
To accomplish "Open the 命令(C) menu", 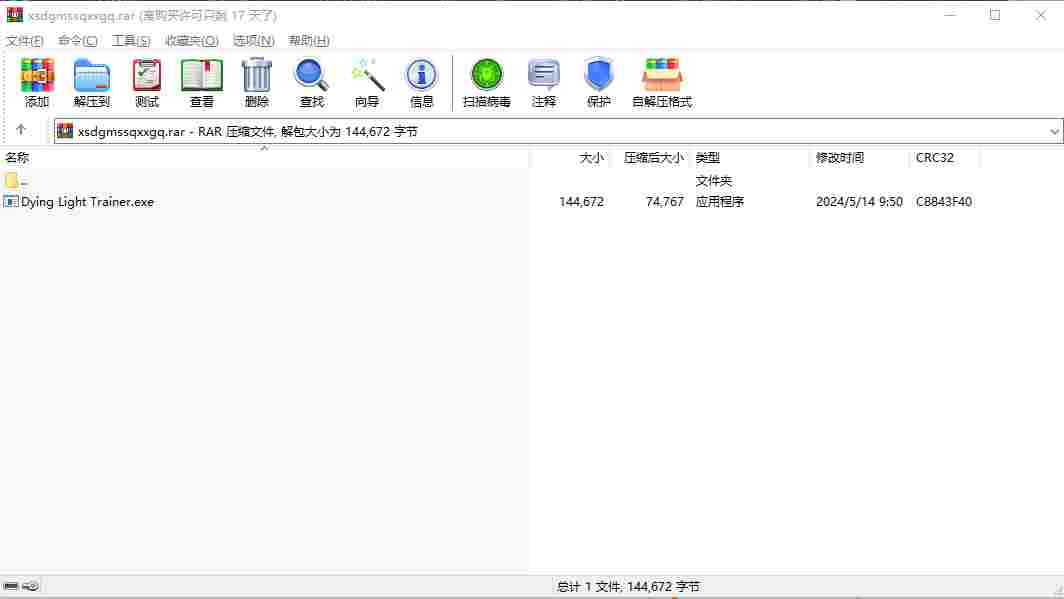I will point(77,41).
